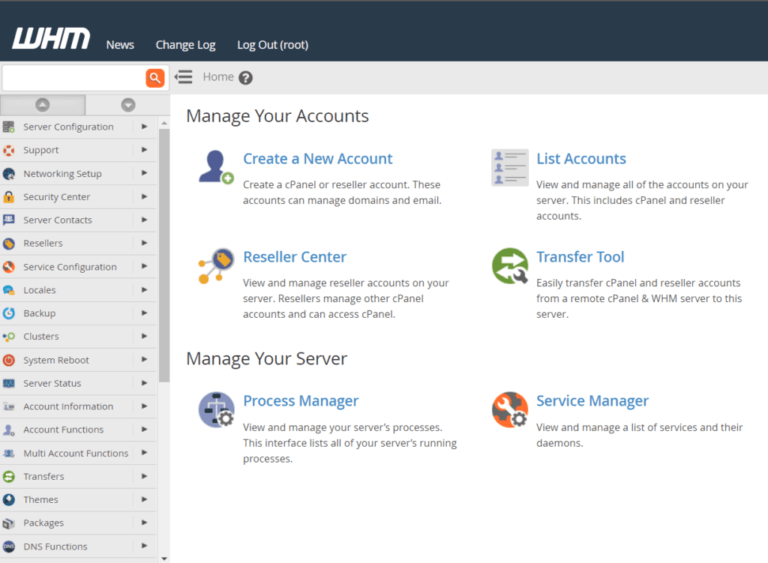The width and height of the screenshot is (768, 563).
Task: Expand the DNS Functions arrow
Action: [144, 546]
